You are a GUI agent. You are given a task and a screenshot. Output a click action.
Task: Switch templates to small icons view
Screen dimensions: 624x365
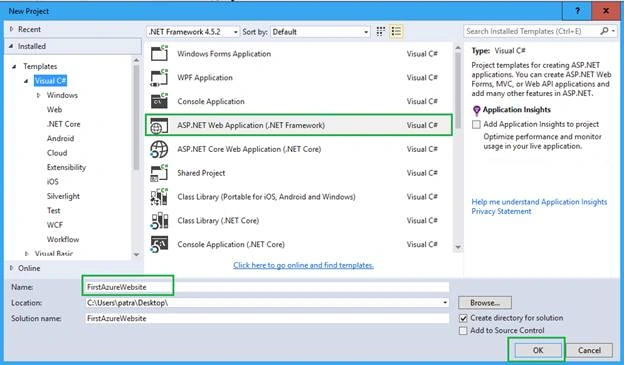point(381,31)
